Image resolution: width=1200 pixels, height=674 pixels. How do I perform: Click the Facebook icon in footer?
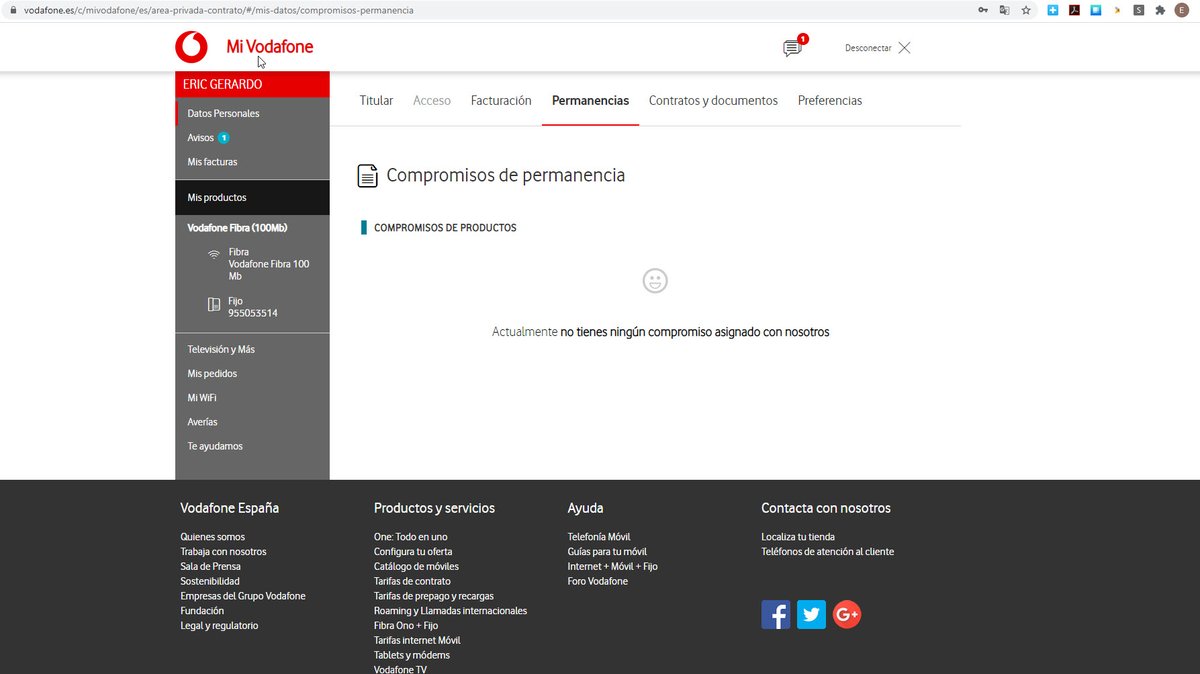pyautogui.click(x=776, y=614)
